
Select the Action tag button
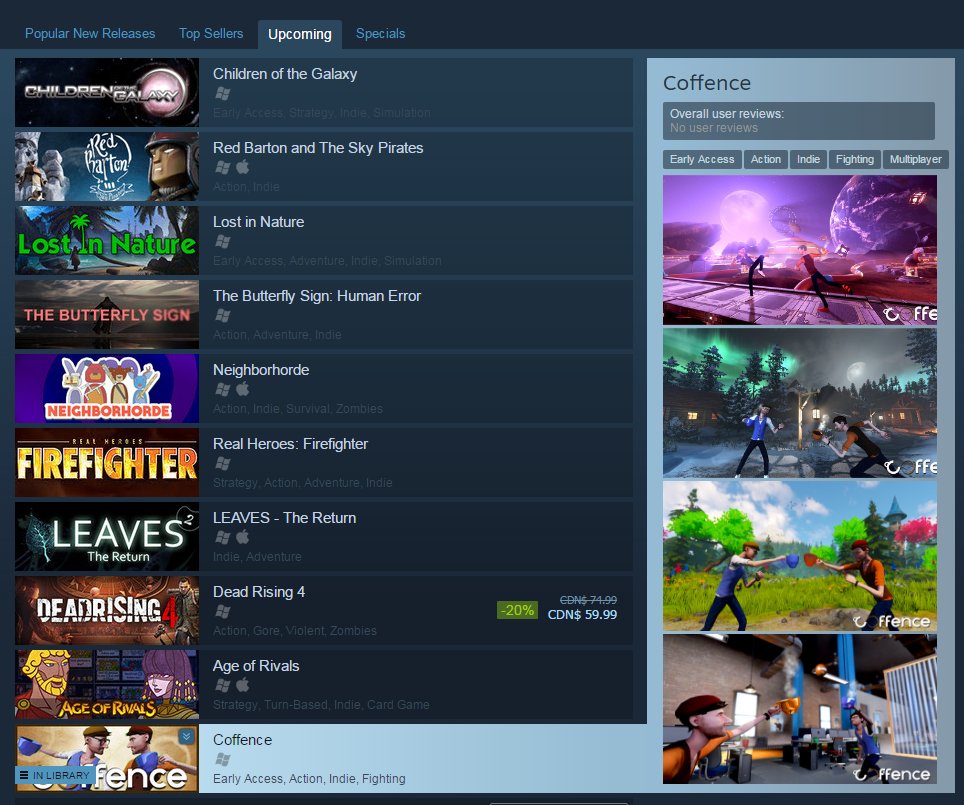pyautogui.click(x=765, y=159)
